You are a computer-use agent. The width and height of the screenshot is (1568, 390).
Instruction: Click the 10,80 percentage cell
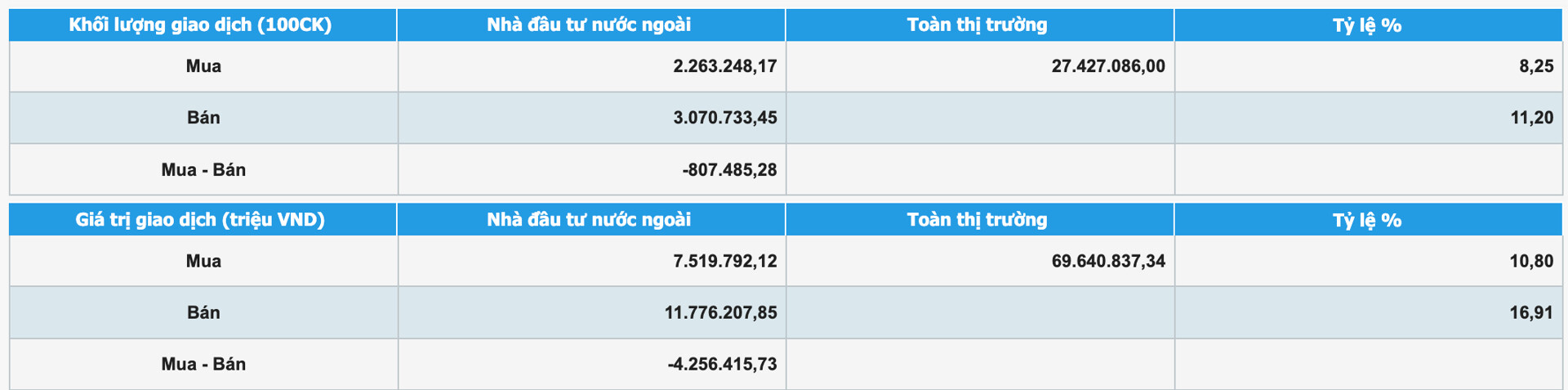1531,262
